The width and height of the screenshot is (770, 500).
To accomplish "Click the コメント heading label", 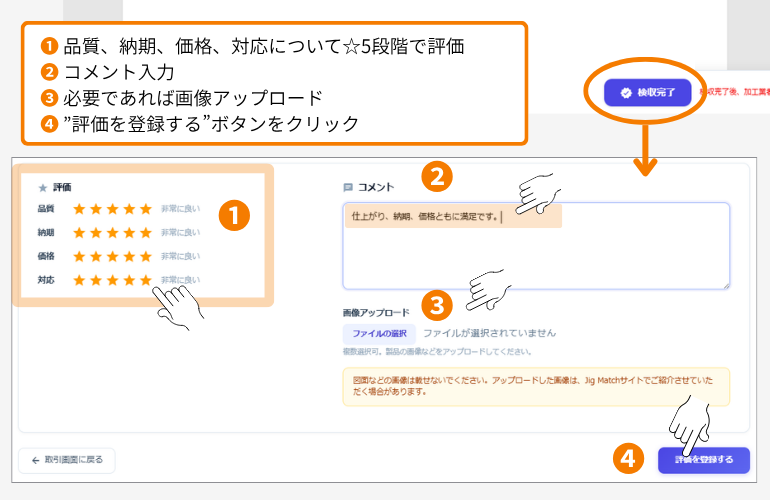I will coord(376,187).
